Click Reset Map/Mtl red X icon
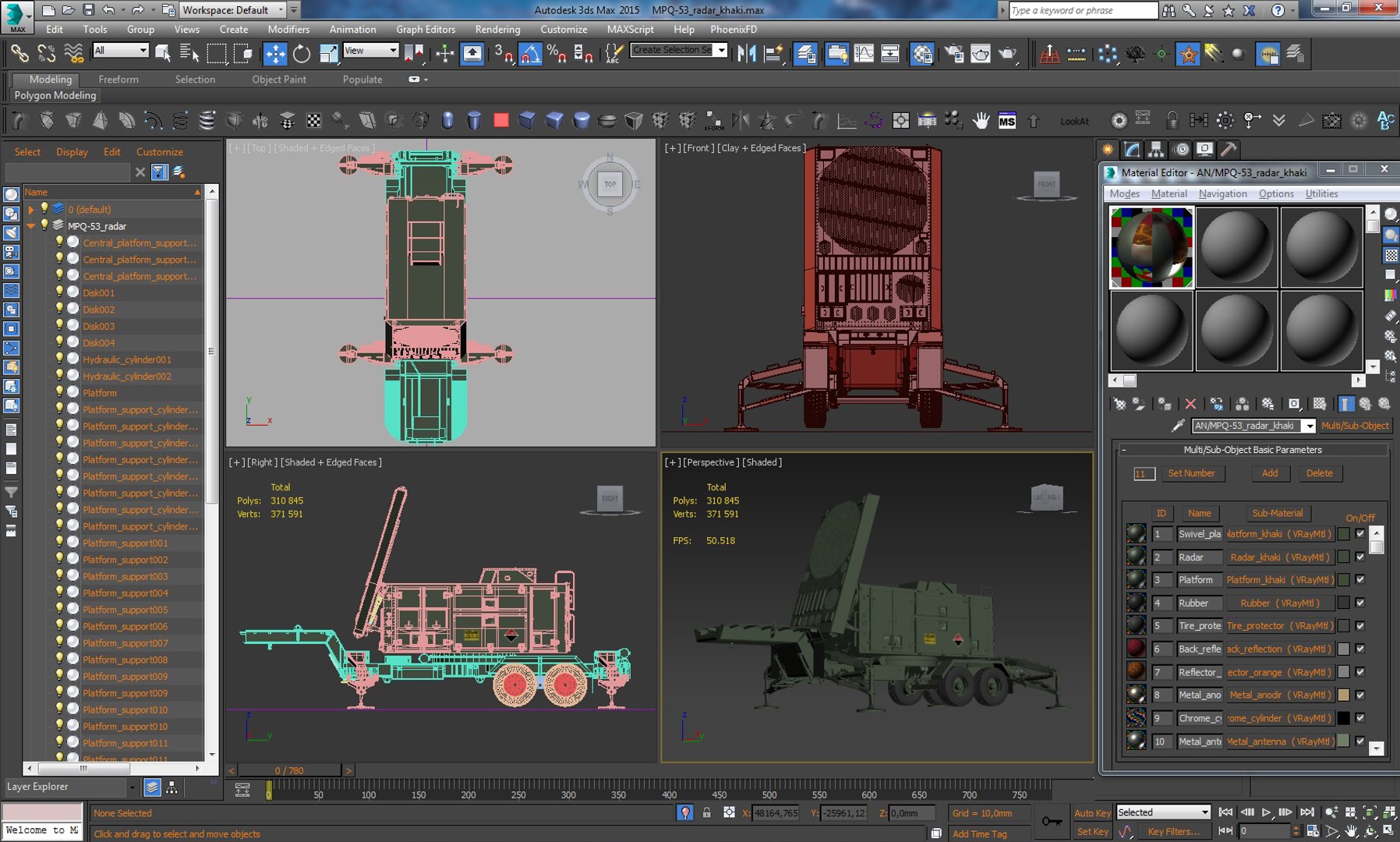This screenshot has height=842, width=1400. click(1190, 404)
